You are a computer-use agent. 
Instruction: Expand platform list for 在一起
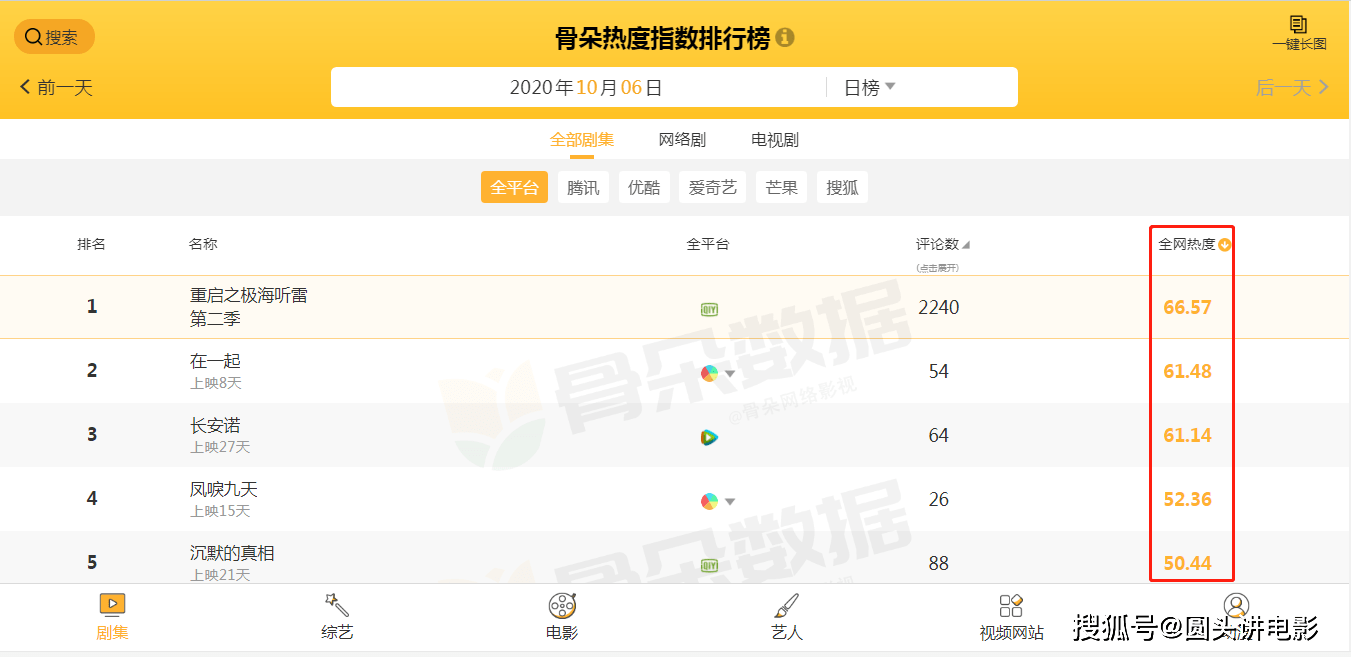pyautogui.click(x=730, y=374)
